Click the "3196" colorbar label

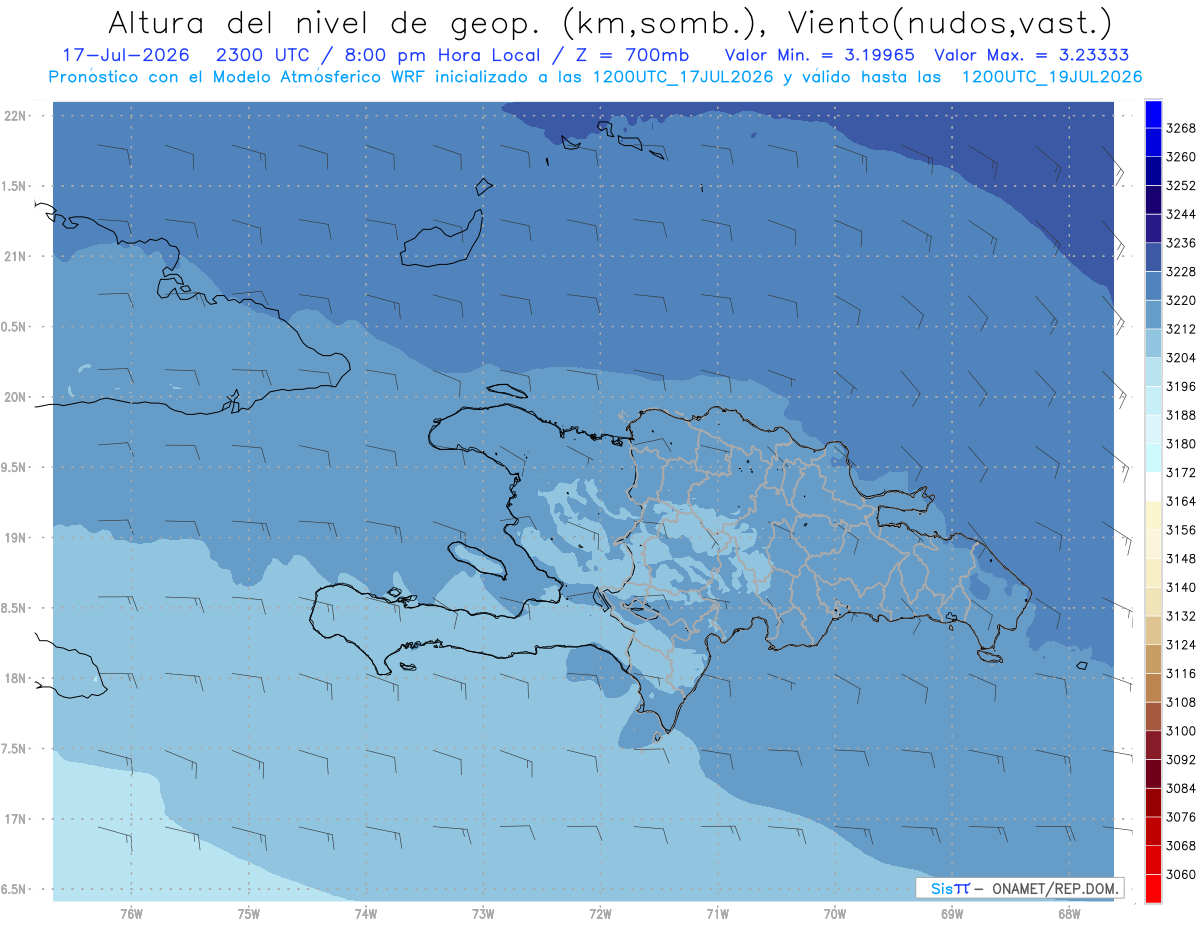pos(1181,386)
